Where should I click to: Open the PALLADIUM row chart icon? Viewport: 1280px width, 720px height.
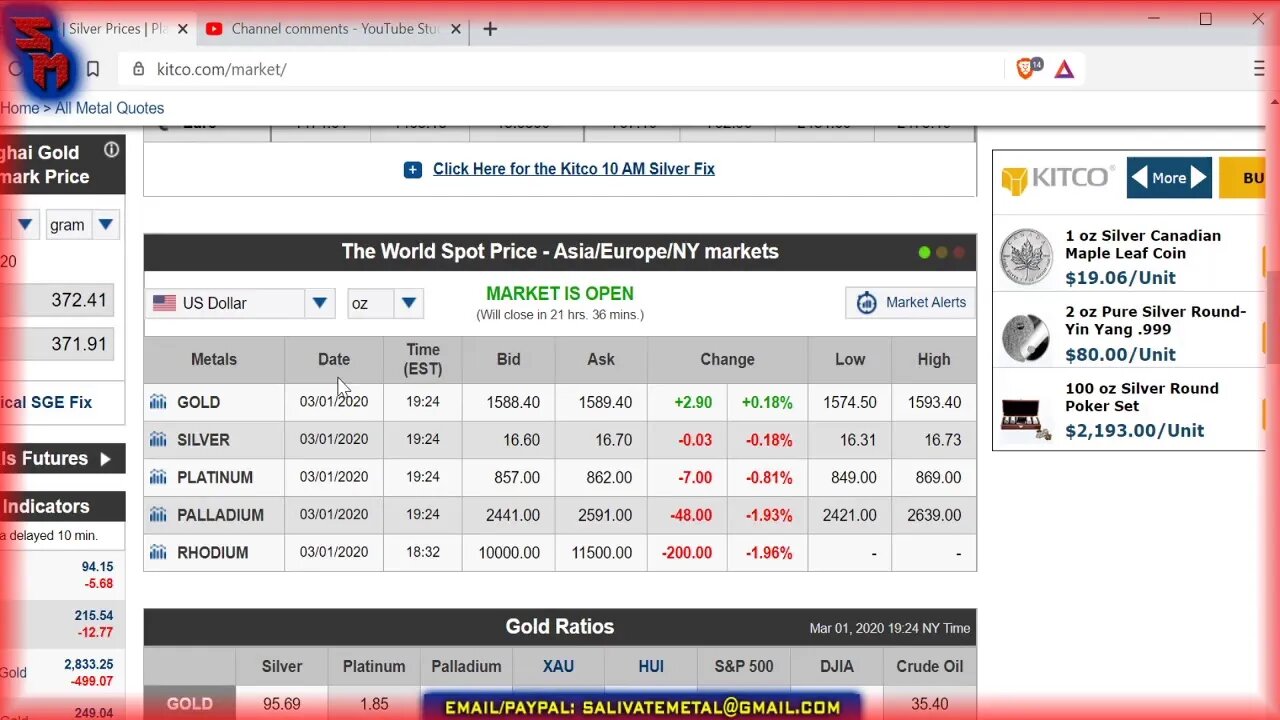[x=158, y=515]
